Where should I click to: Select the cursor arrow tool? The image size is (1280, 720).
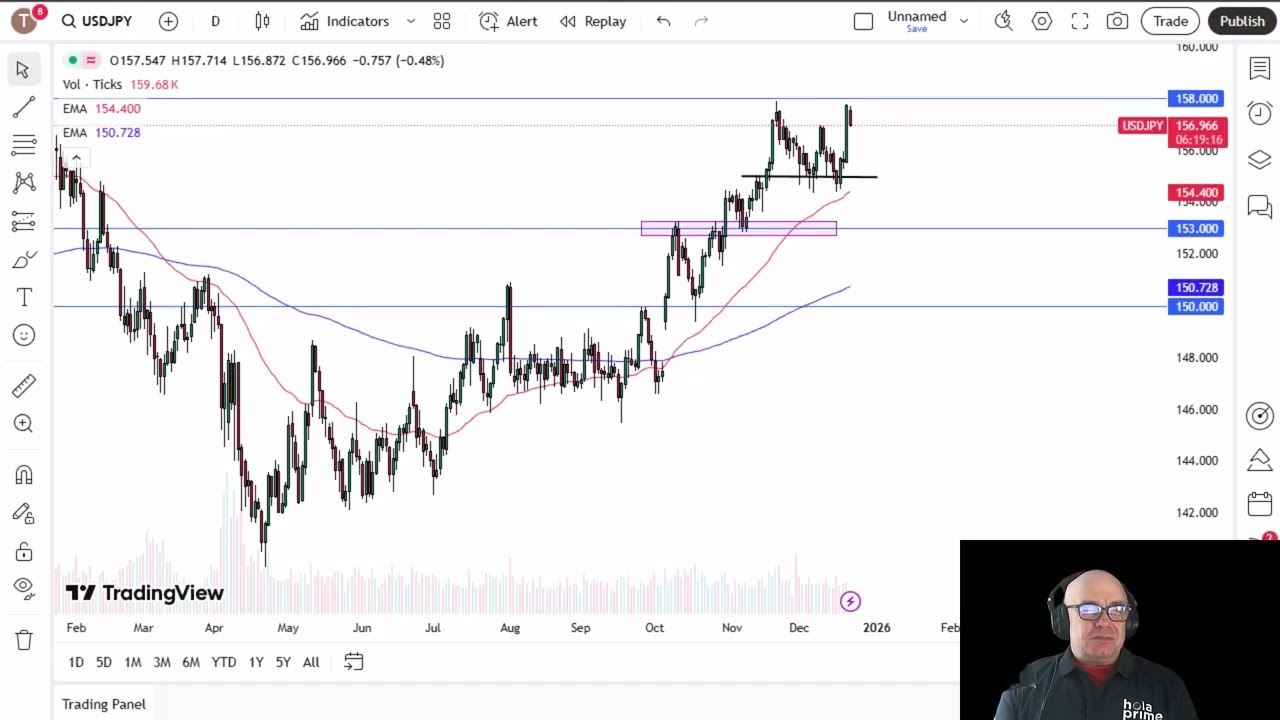pos(23,69)
